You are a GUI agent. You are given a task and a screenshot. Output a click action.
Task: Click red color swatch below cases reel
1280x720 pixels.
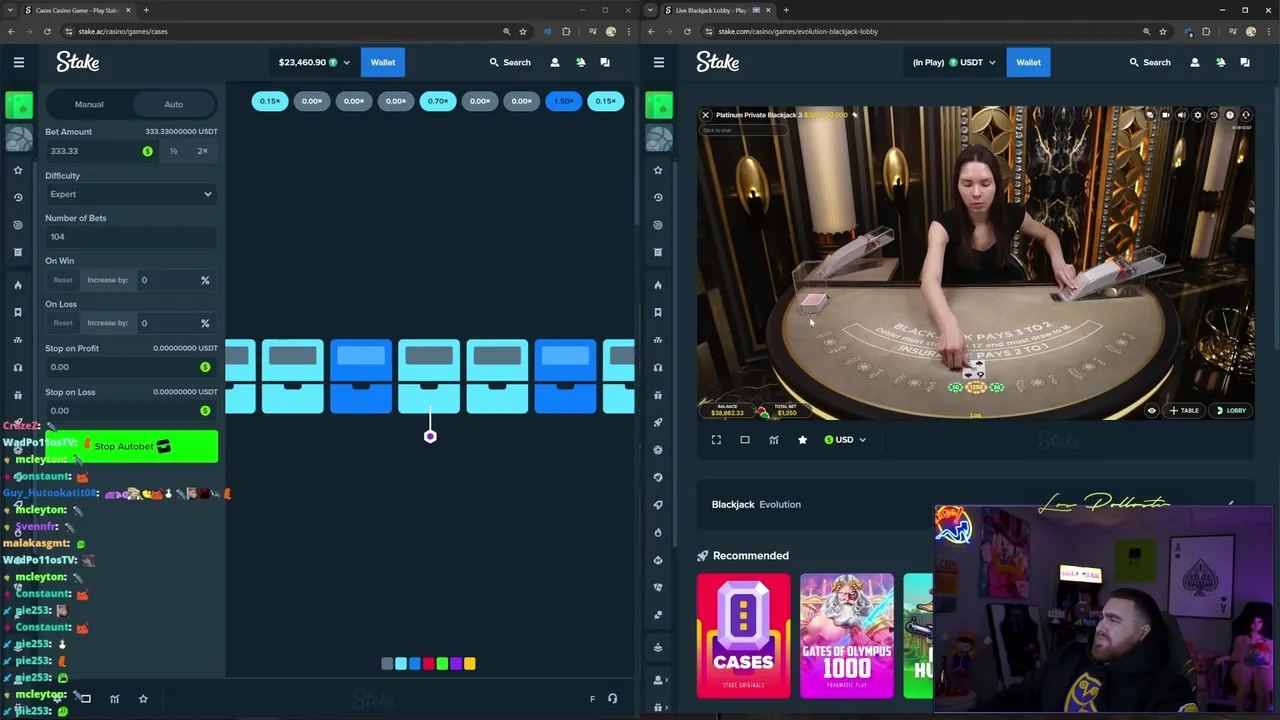(x=428, y=663)
